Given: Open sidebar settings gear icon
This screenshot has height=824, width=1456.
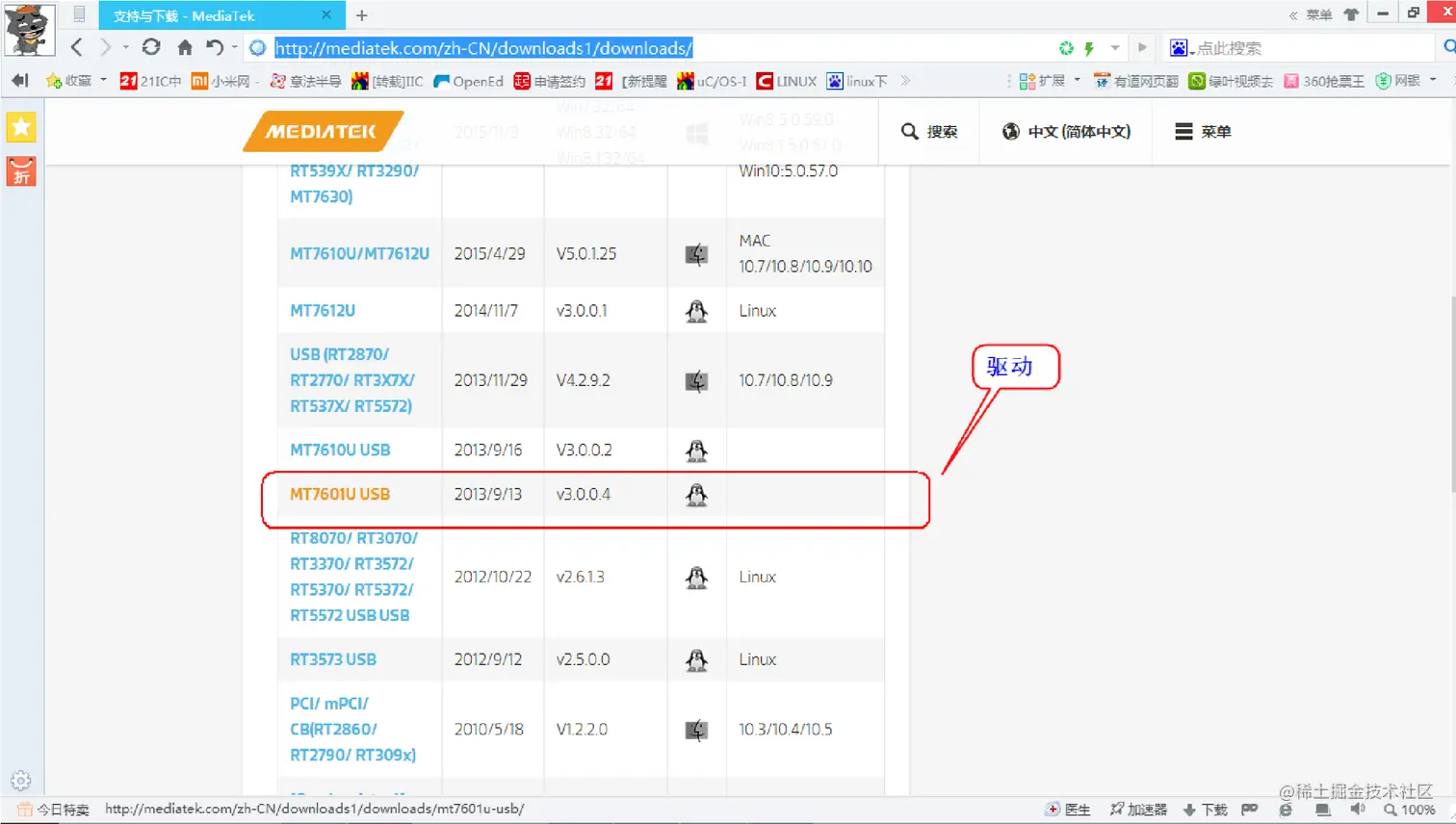Looking at the screenshot, I should coord(21,781).
